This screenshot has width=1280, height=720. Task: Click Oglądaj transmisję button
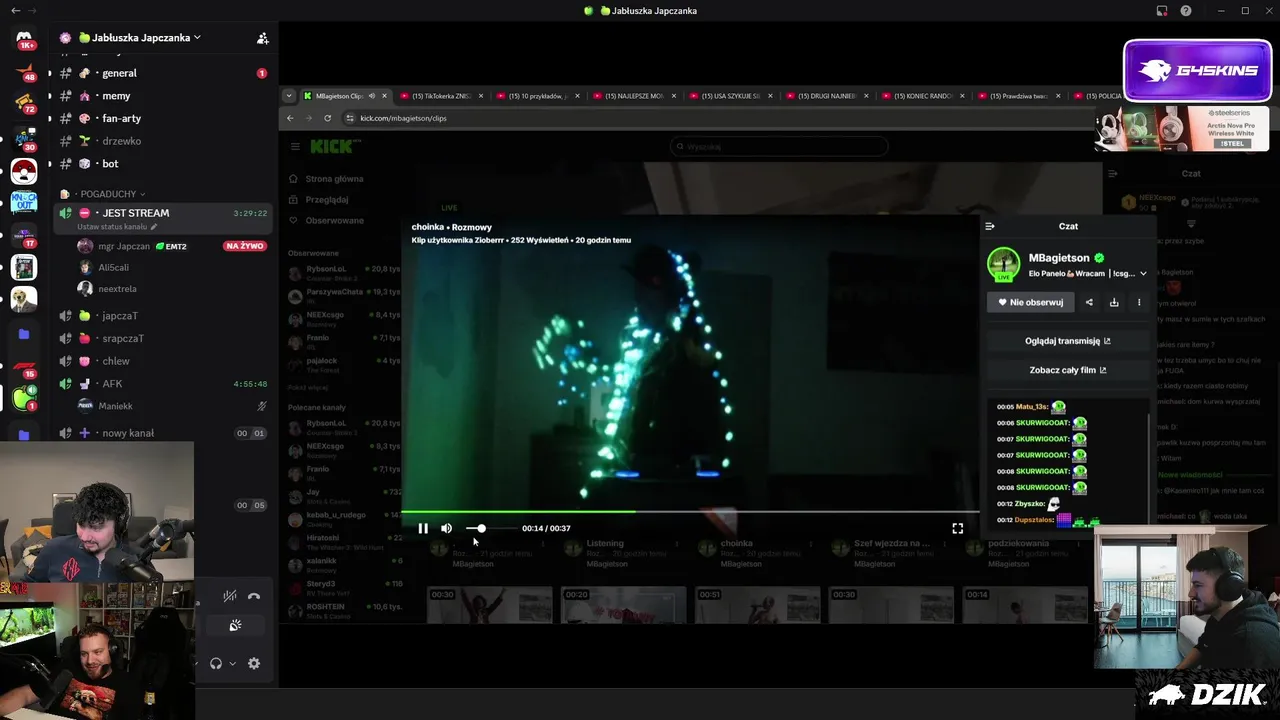click(1068, 341)
